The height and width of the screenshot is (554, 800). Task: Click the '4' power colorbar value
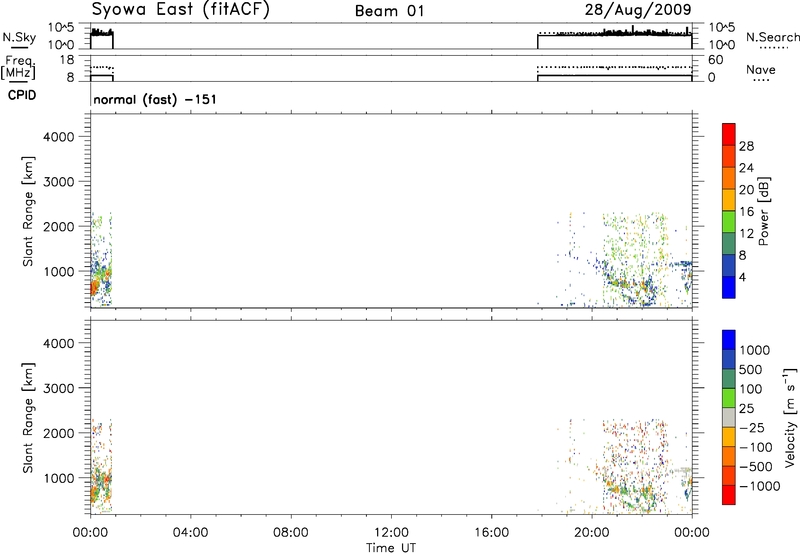click(742, 277)
